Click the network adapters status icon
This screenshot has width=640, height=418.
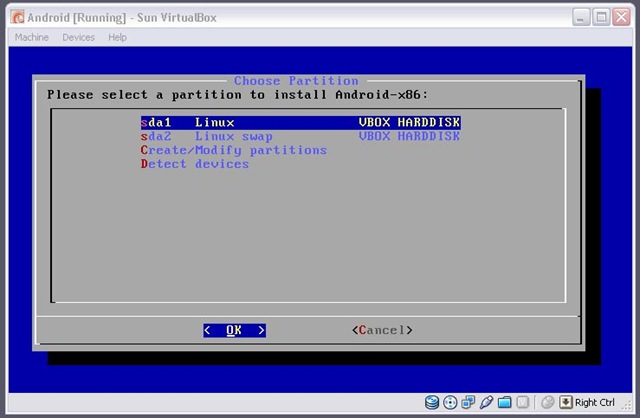point(468,402)
